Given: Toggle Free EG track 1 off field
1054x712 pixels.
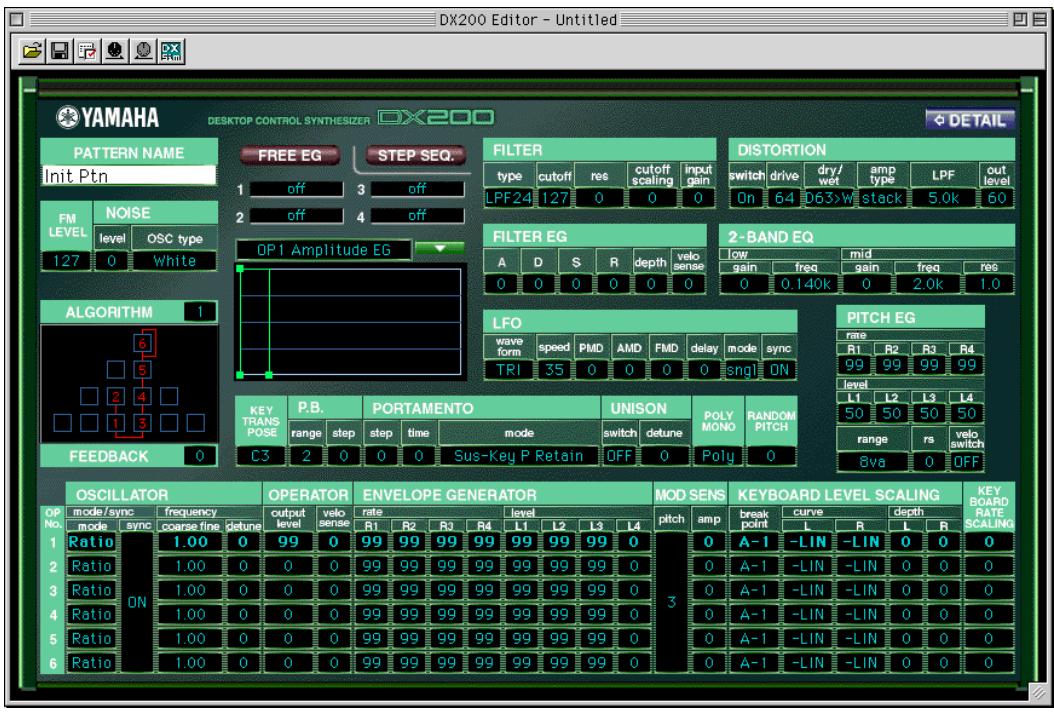Looking at the screenshot, I should click(x=296, y=189).
